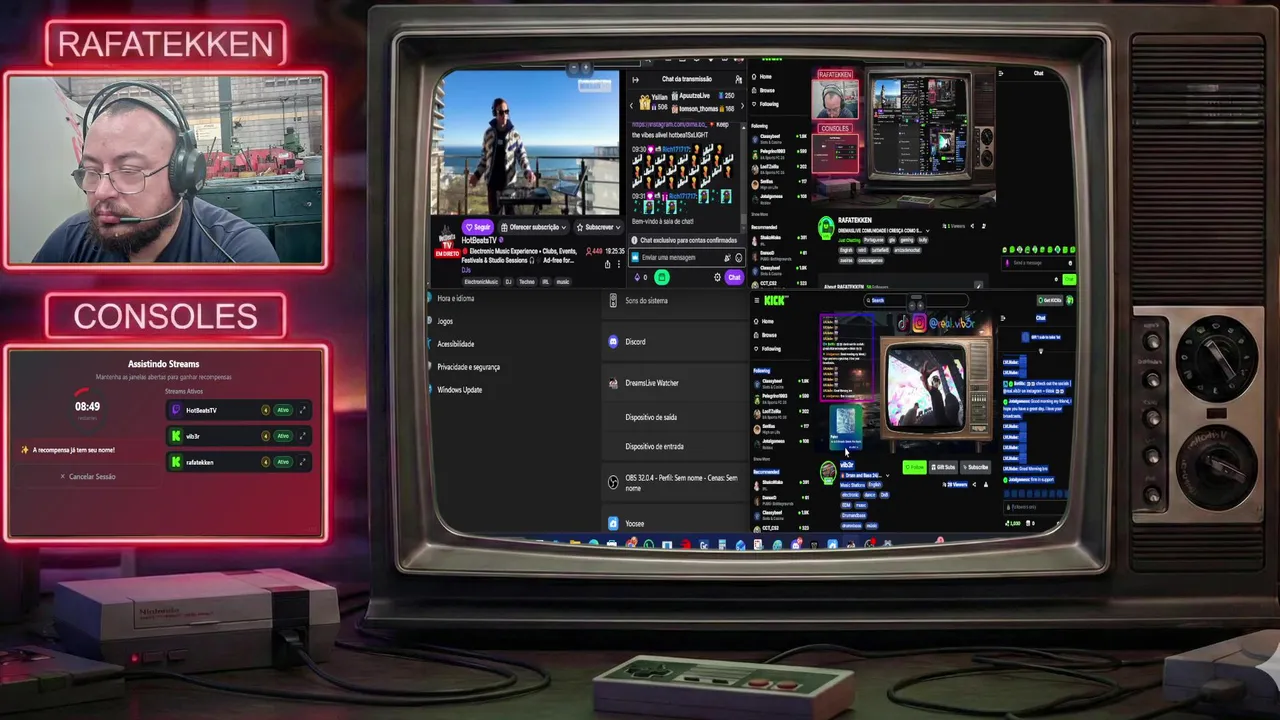
Task: Show previous Twitch gift leaderboard arrow
Action: 631,105
